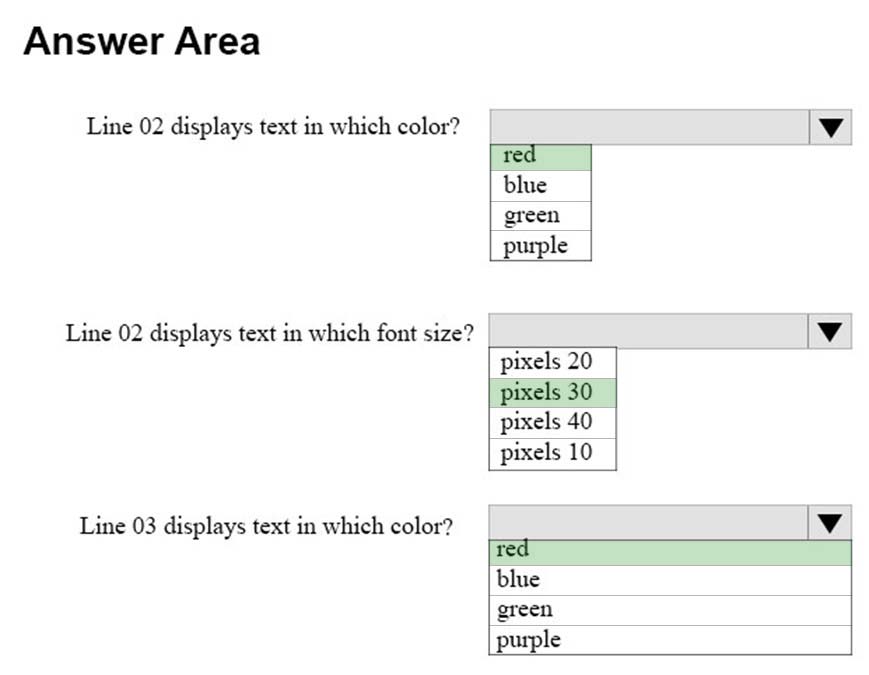
Task: Open the Line 03 color dropdown arrow
Action: (830, 523)
